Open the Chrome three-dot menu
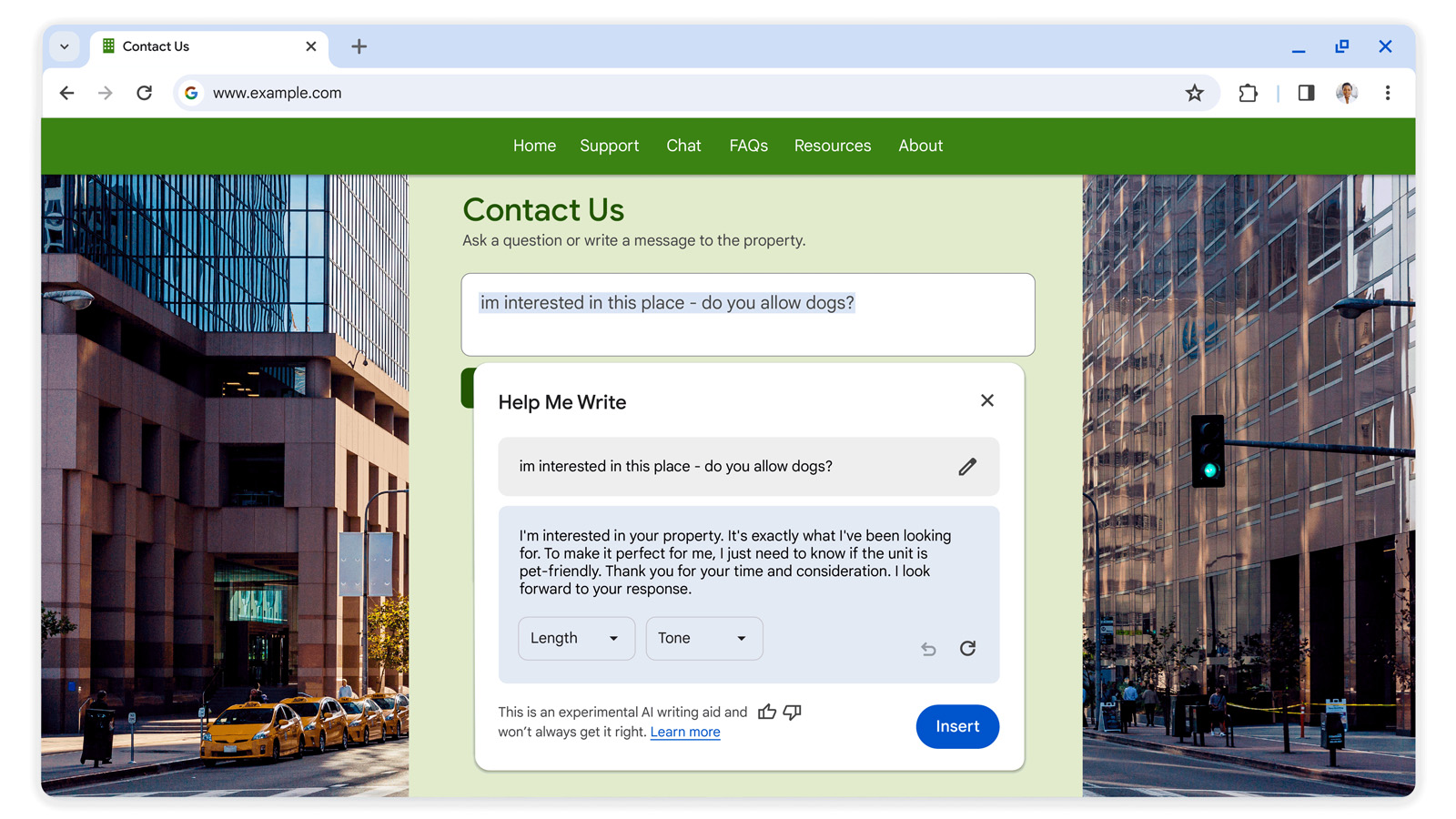This screenshot has width=1456, height=819. [1388, 93]
